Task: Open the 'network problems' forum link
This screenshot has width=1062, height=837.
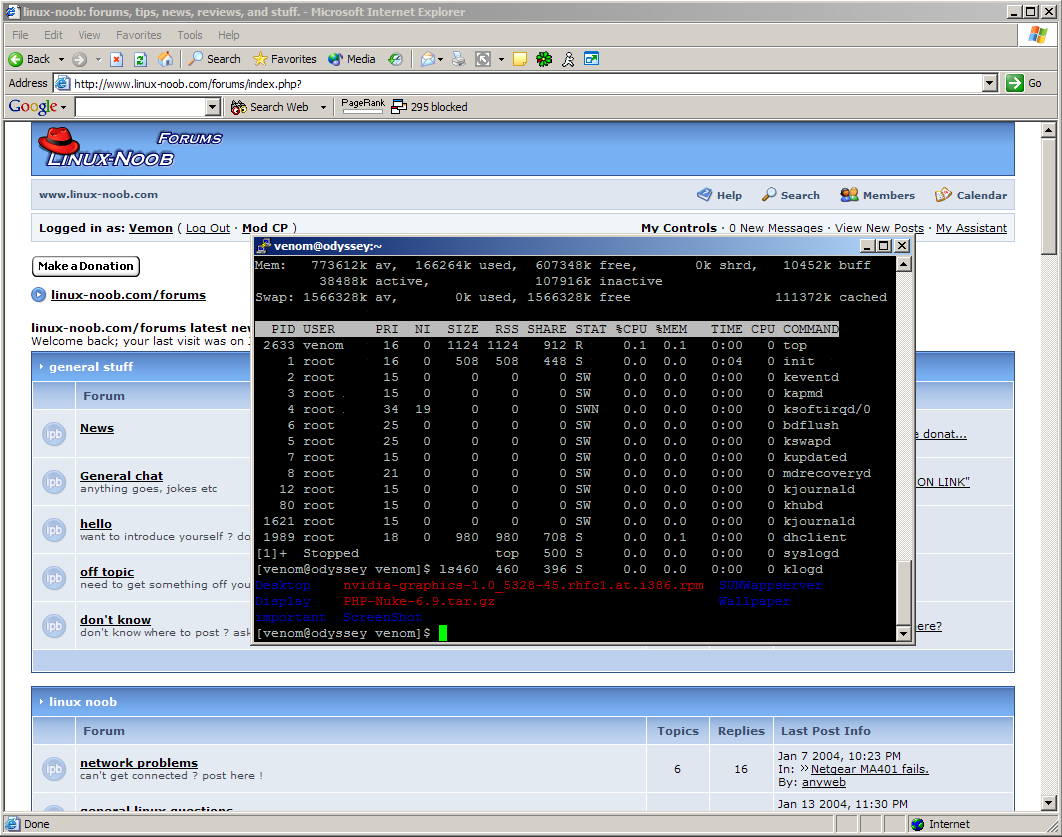Action: tap(138, 763)
